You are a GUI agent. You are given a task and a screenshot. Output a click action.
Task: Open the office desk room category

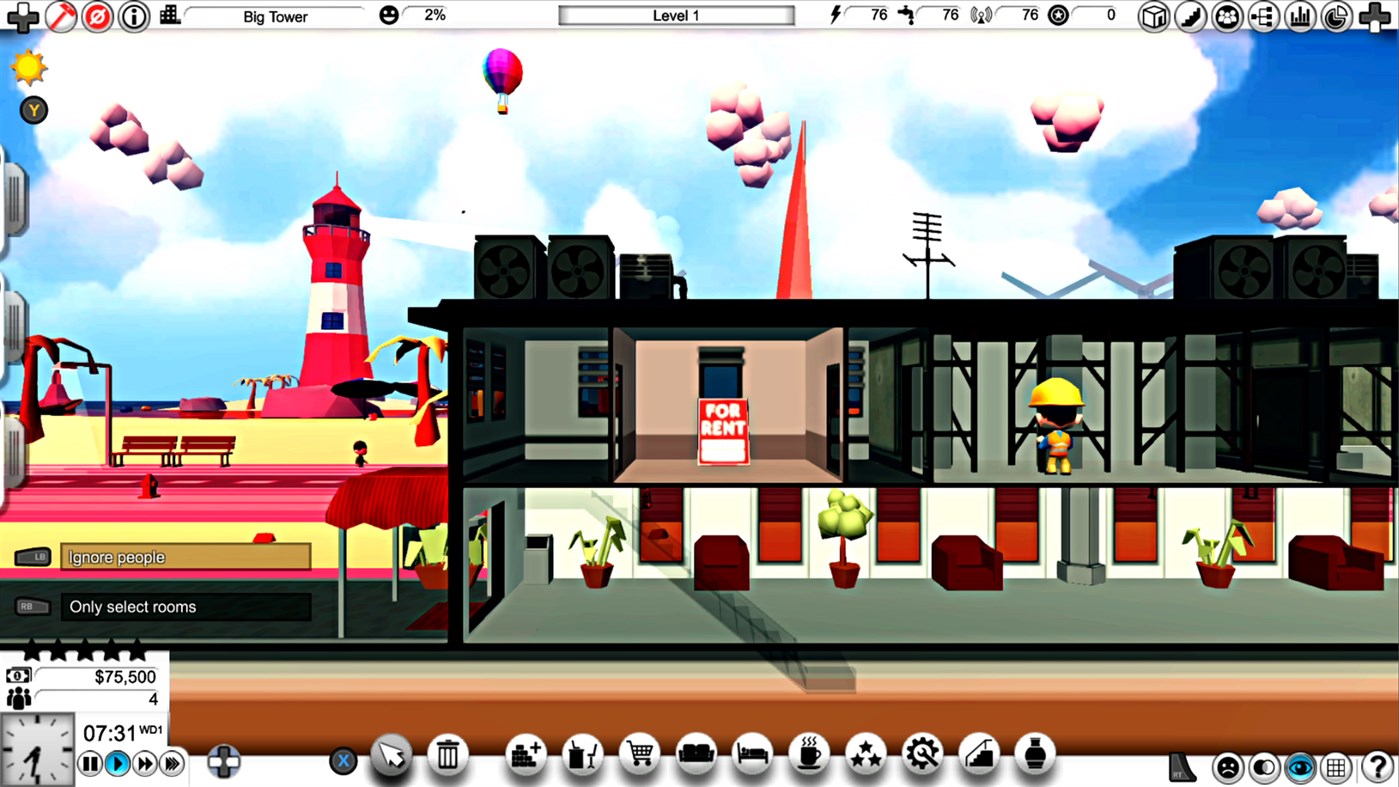pos(582,755)
